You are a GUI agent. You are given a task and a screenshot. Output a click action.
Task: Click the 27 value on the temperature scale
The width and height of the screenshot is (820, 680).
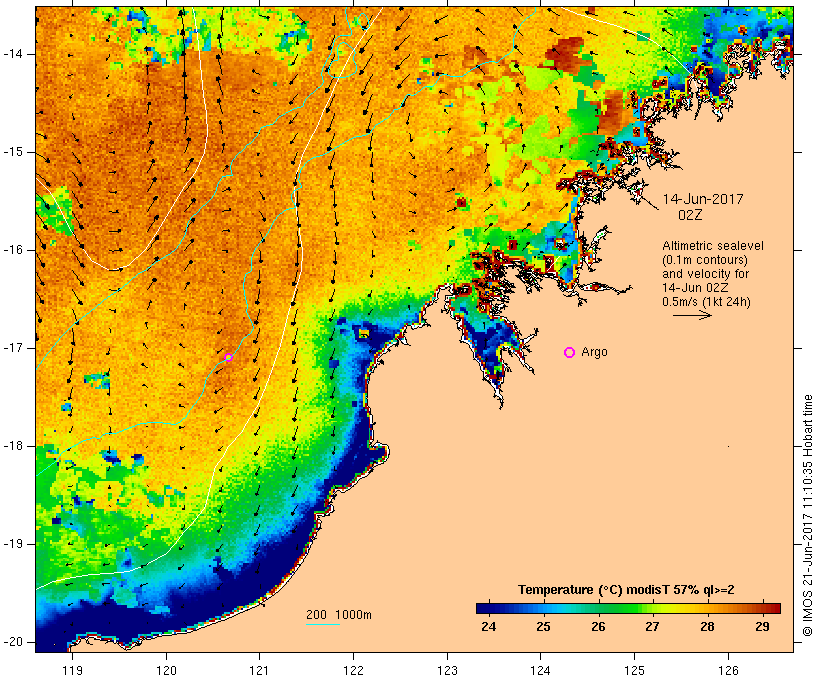coord(652,627)
